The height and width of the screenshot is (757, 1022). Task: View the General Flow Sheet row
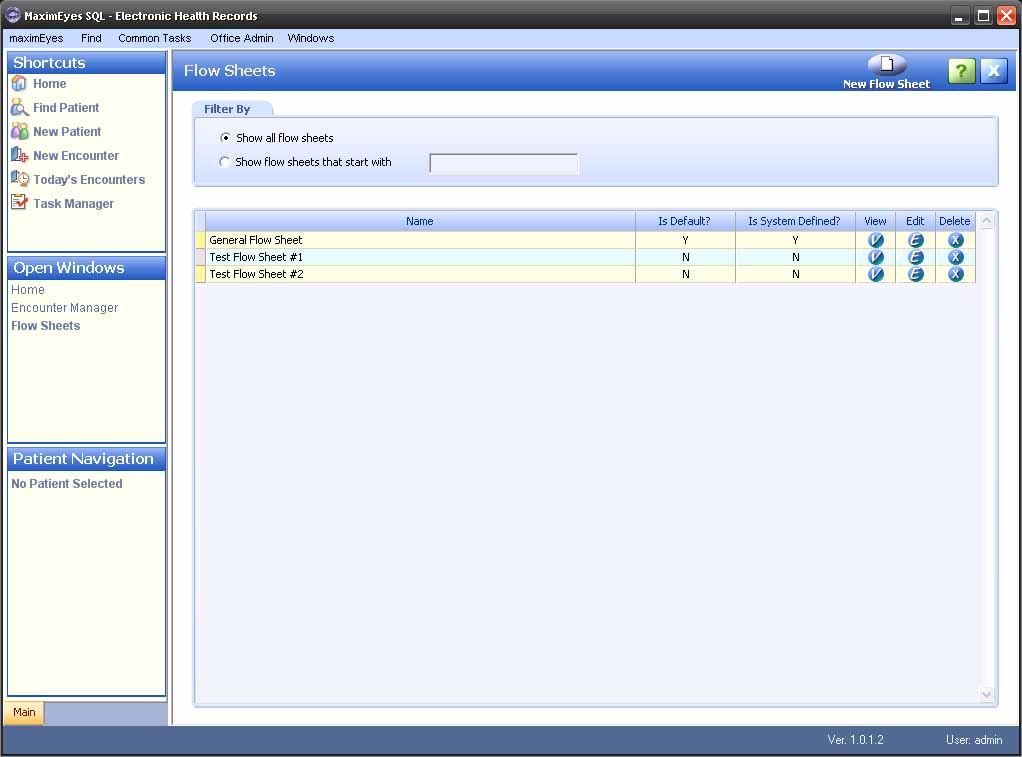pyautogui.click(x=875, y=240)
